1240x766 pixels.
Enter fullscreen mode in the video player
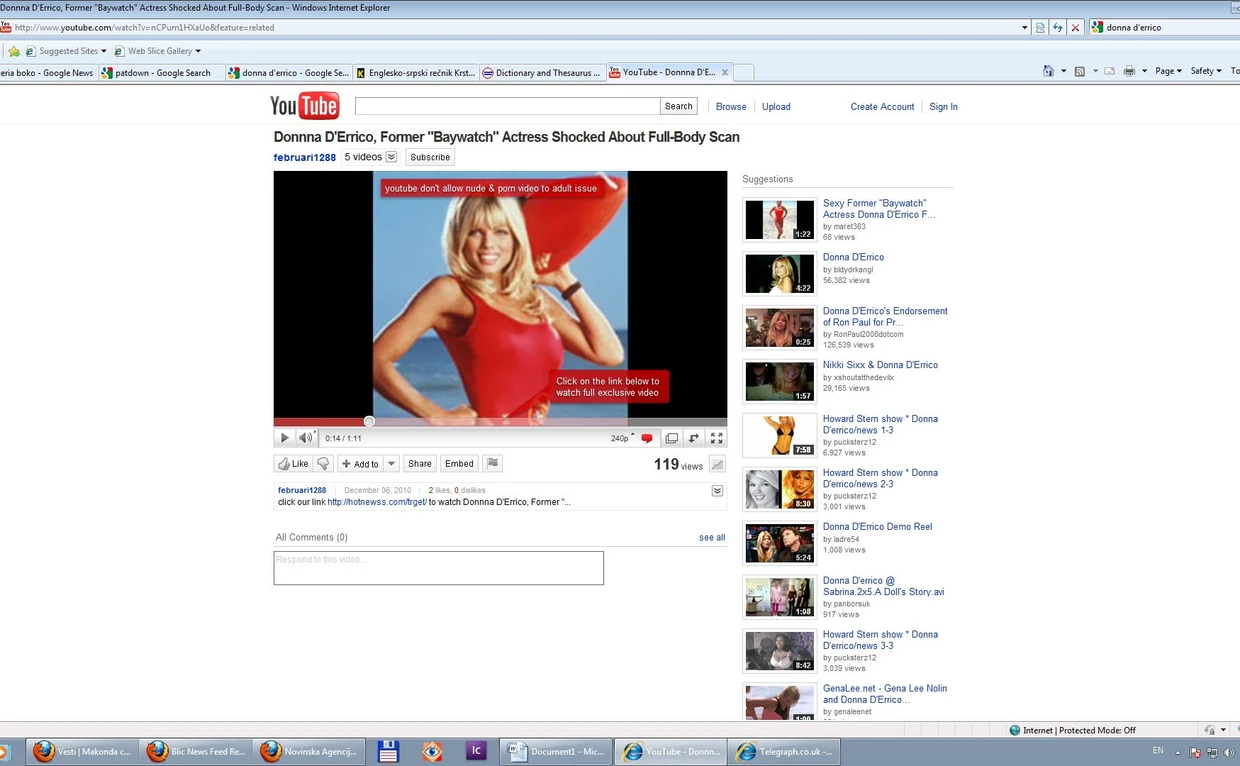click(716, 438)
